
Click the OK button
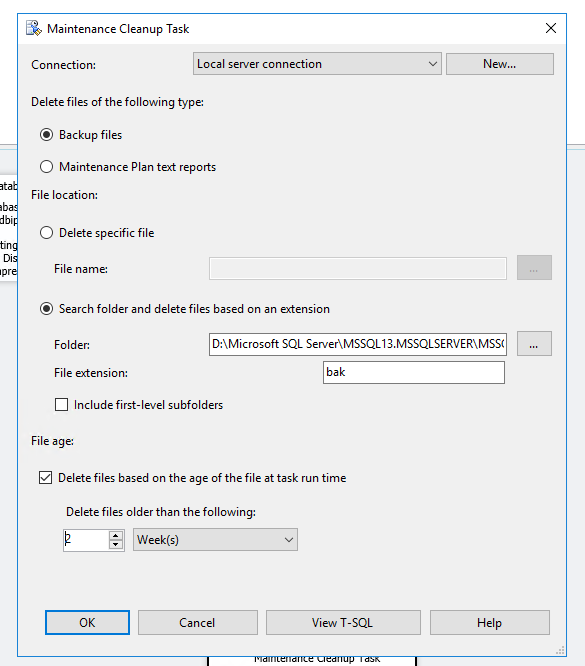87,623
